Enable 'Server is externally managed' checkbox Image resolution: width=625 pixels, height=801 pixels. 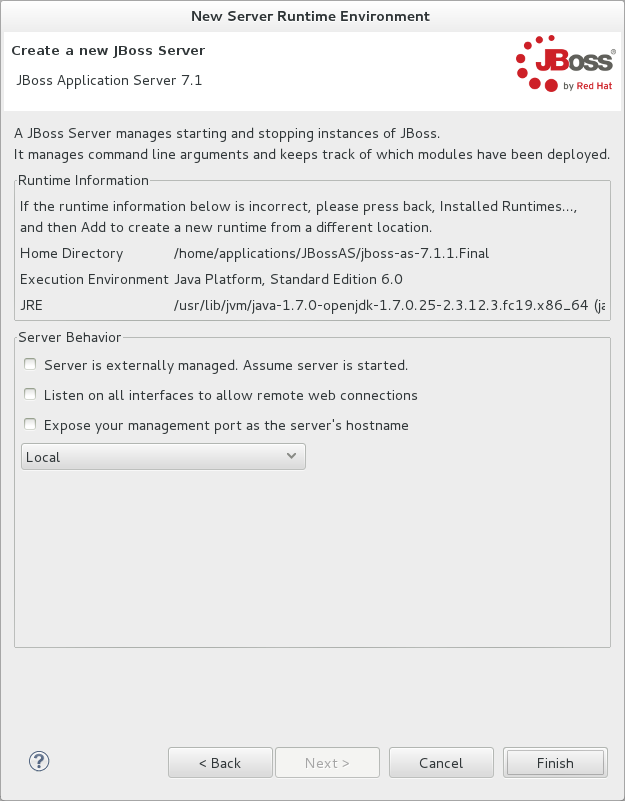click(31, 365)
